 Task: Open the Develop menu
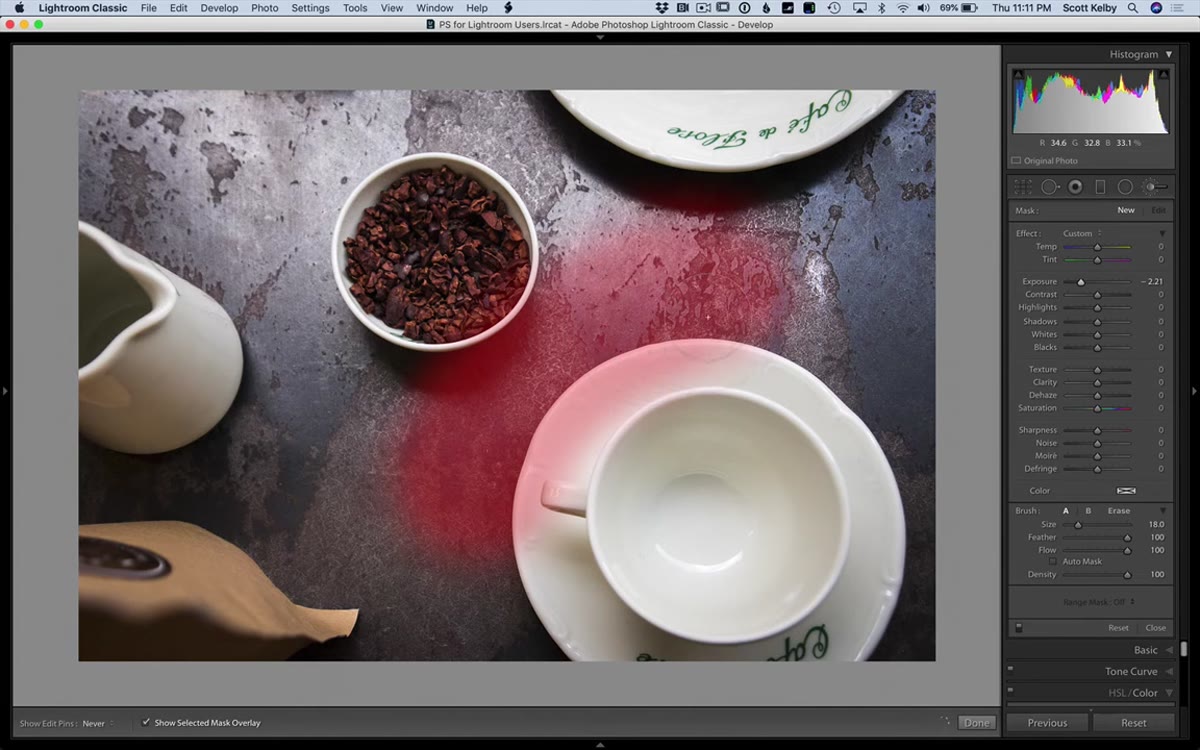click(x=219, y=8)
